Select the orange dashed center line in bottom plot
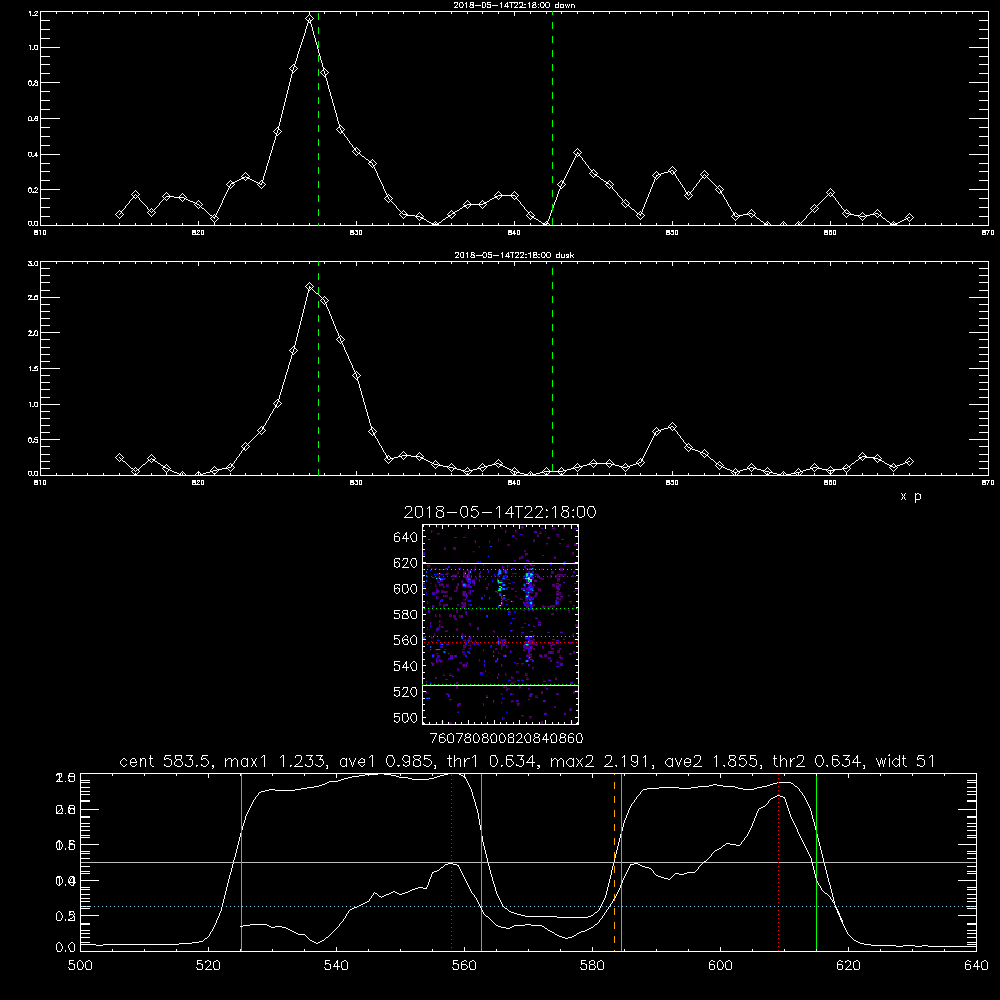The image size is (1000, 1000). tap(615, 861)
